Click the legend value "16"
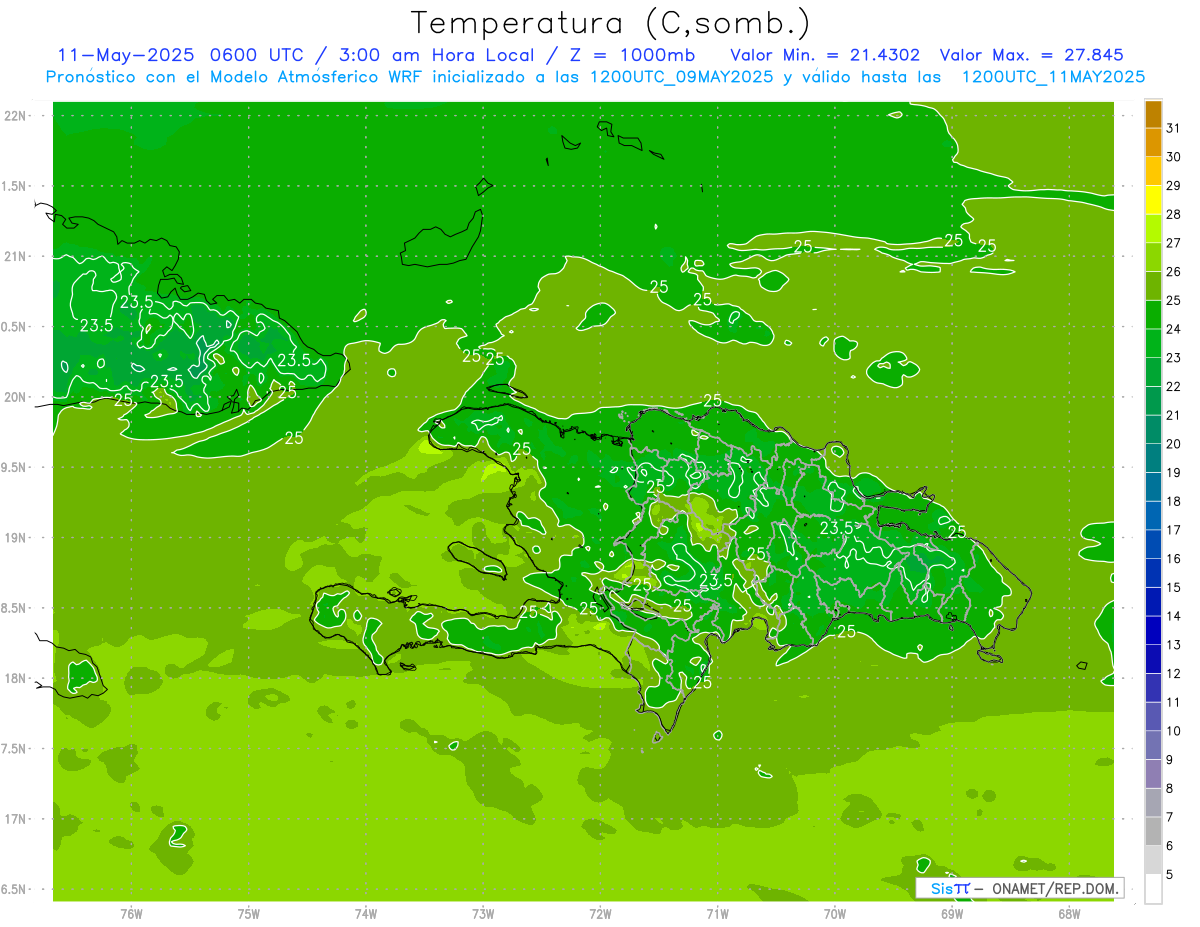This screenshot has width=1200, height=927. tap(1173, 559)
